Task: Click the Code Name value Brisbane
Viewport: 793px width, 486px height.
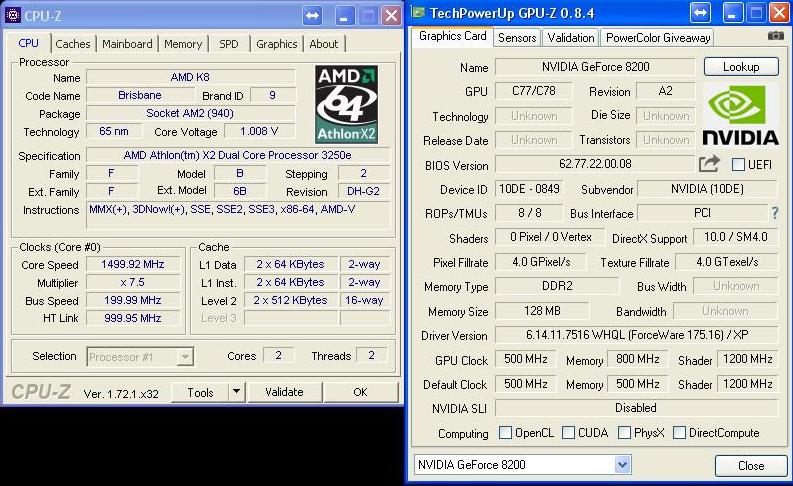Action: pyautogui.click(x=140, y=95)
